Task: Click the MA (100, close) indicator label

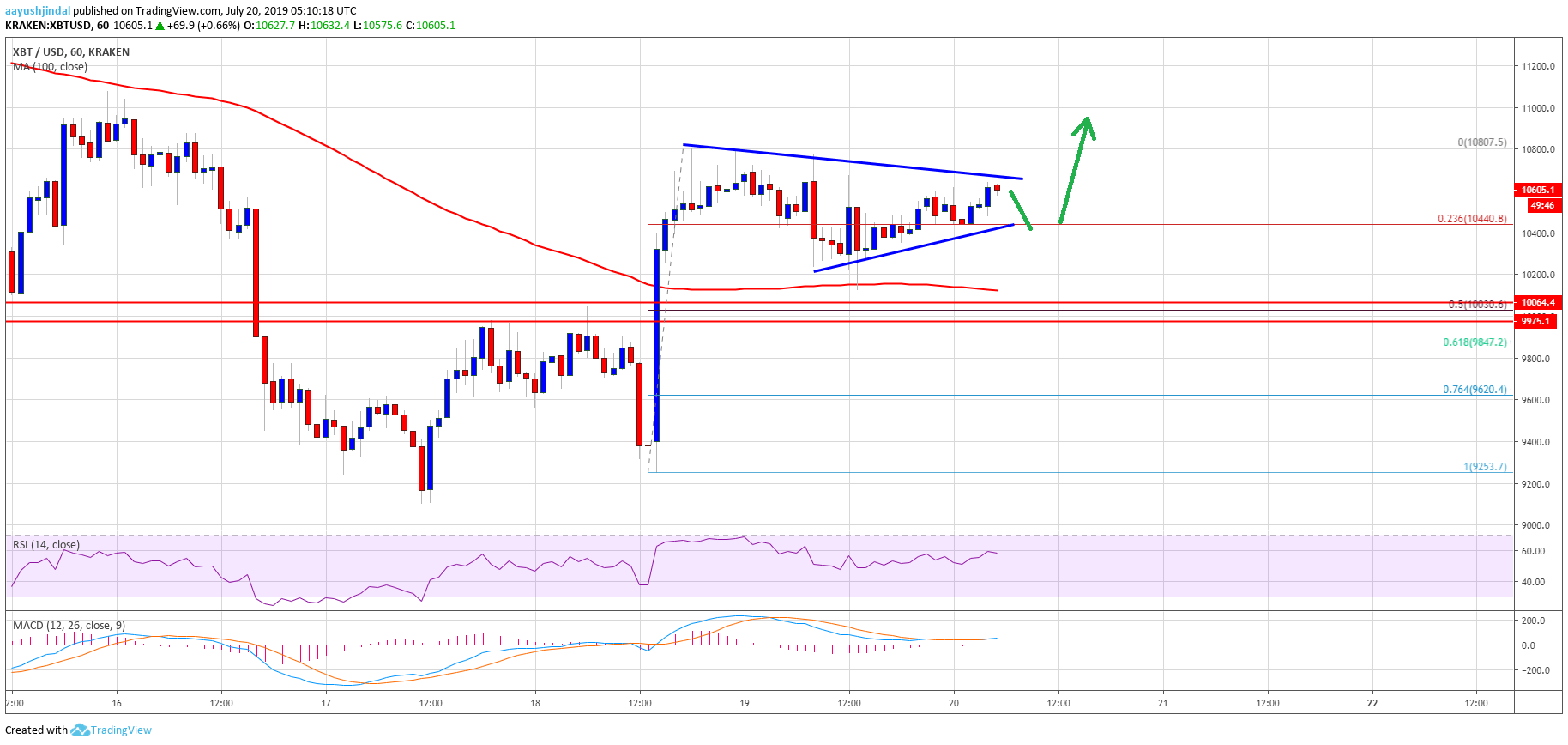Action: click(50, 67)
